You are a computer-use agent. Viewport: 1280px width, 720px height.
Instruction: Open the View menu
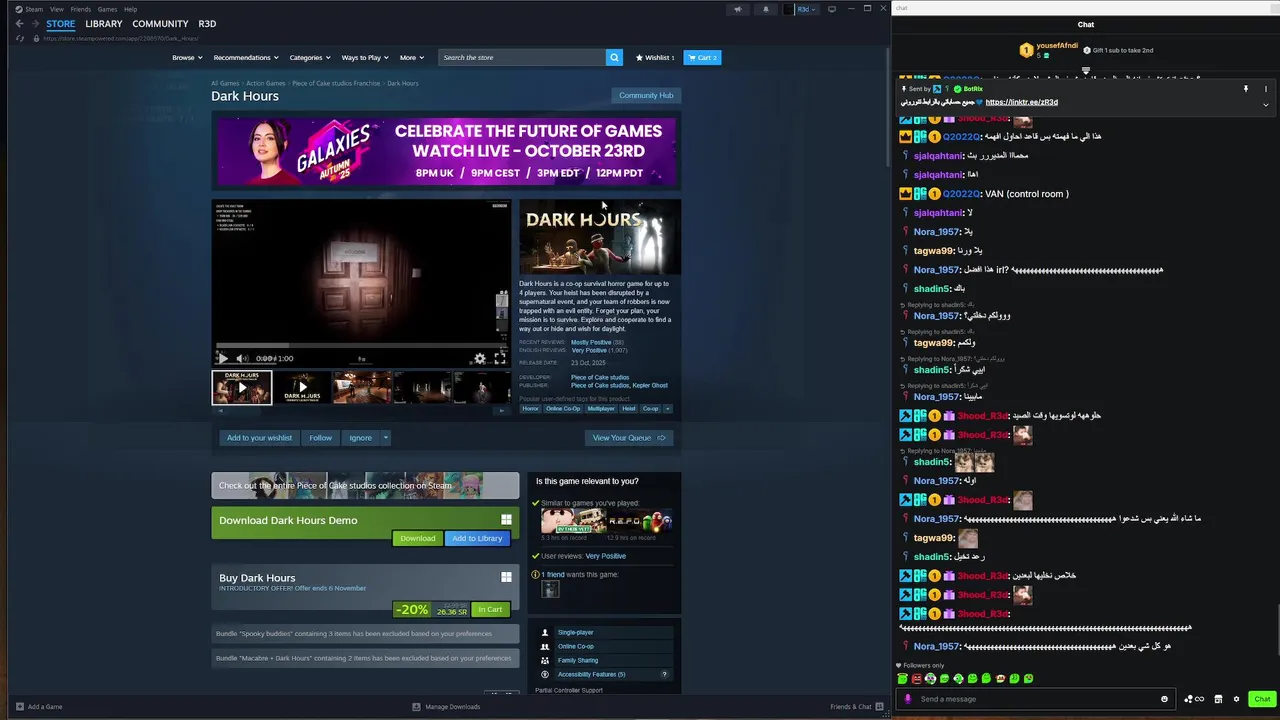click(57, 9)
